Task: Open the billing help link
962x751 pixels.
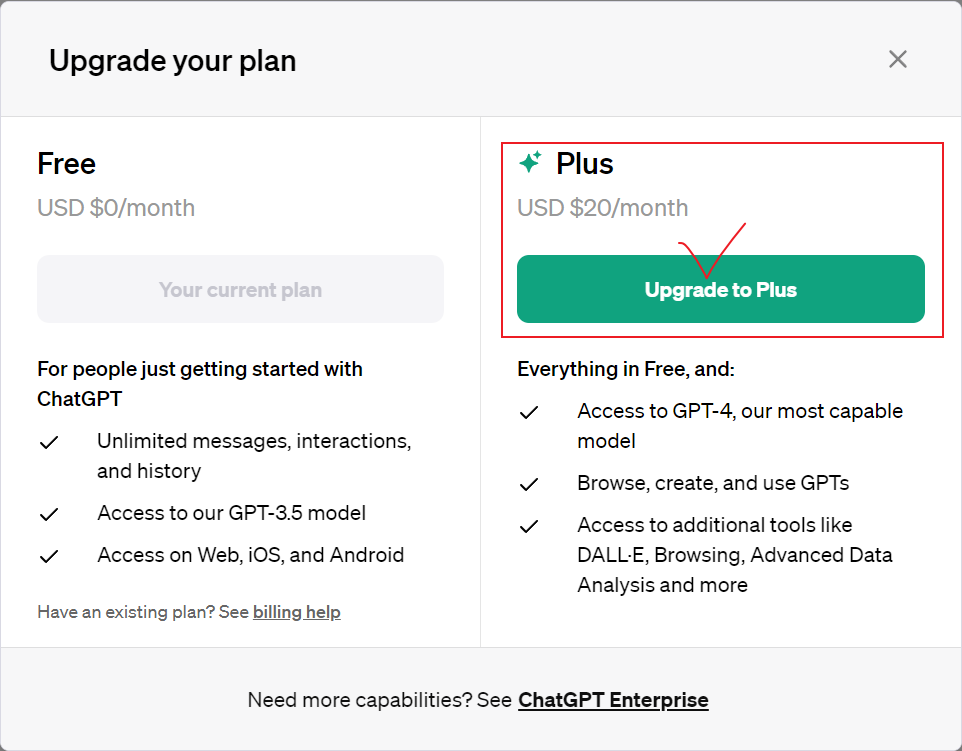Action: coord(296,612)
